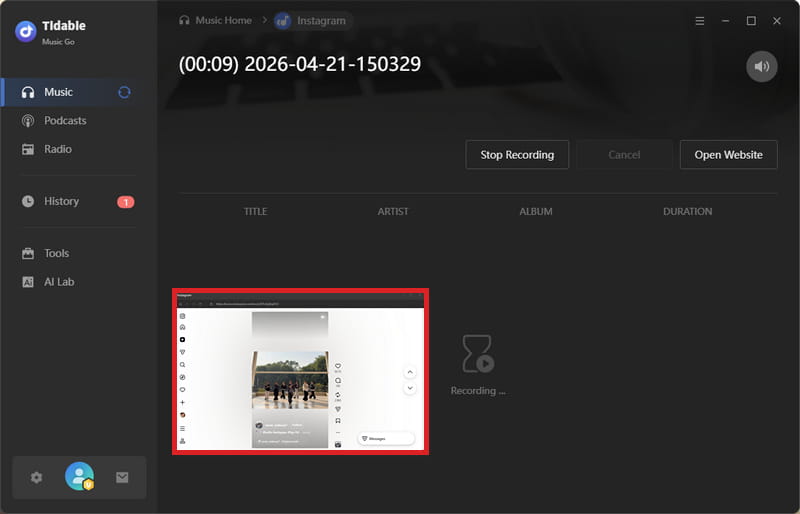Click the Radio icon in sidebar
Image resolution: width=800 pixels, height=514 pixels.
[28, 150]
